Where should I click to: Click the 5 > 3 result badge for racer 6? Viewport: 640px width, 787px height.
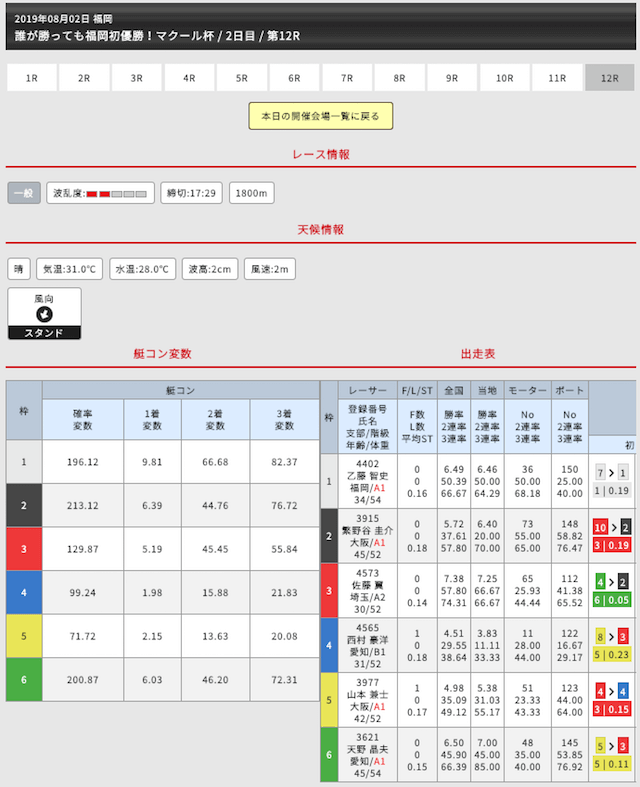click(x=611, y=746)
